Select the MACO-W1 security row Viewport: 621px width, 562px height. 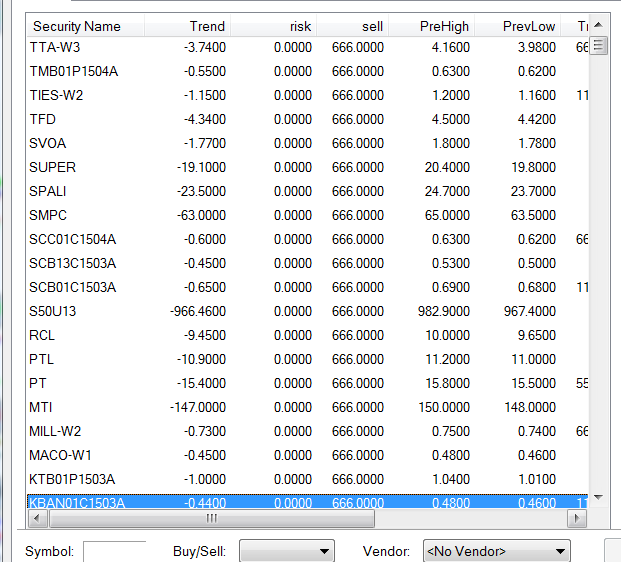307,455
